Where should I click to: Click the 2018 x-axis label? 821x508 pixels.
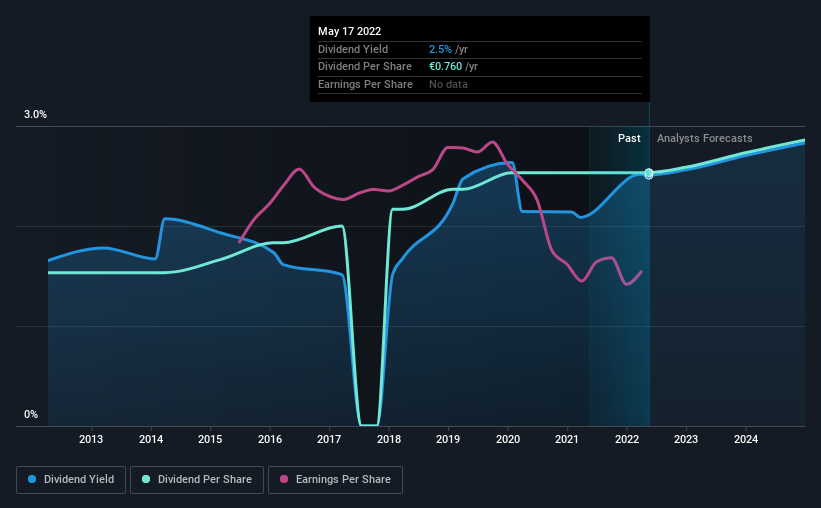point(389,439)
